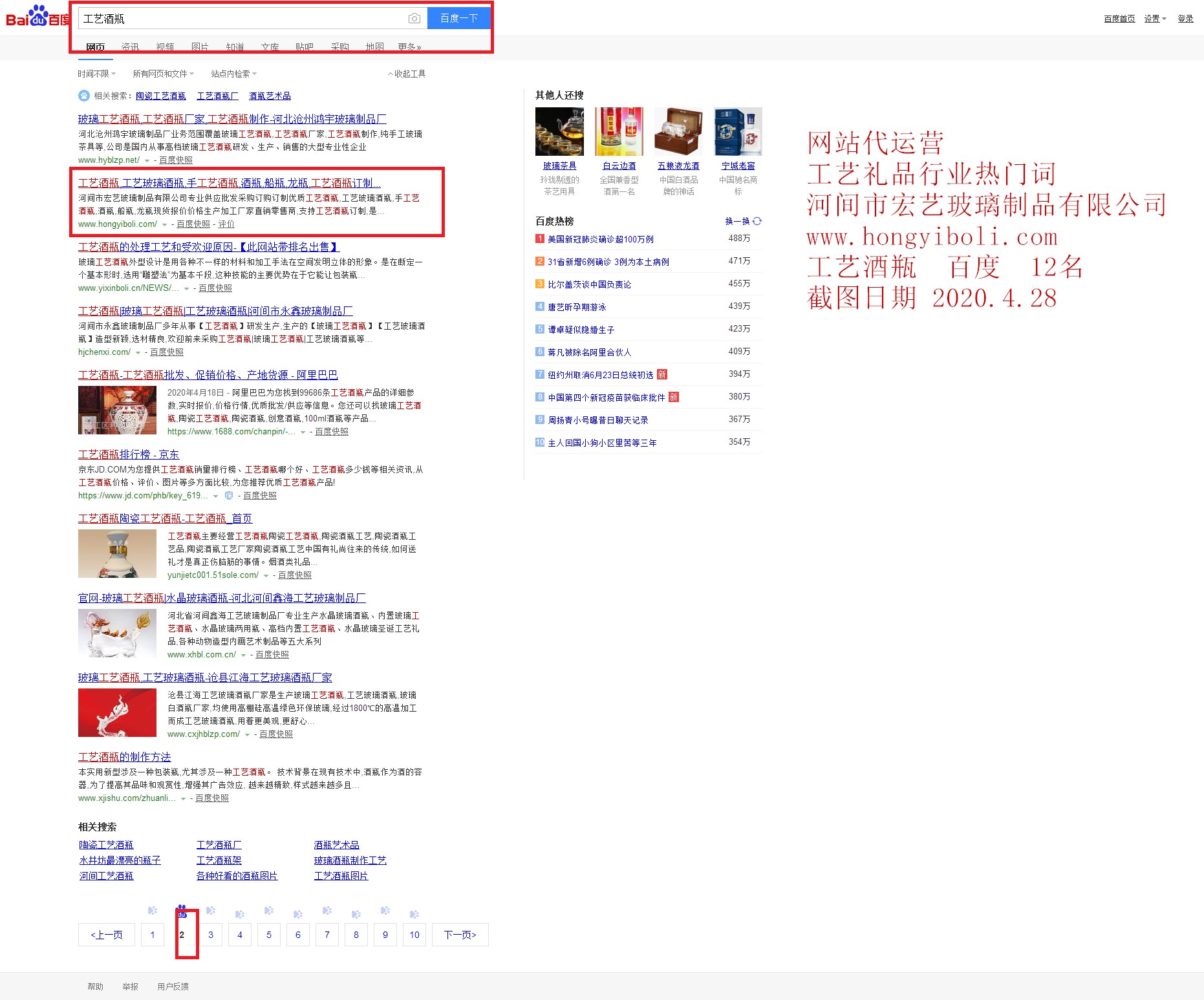
Task: Expand the 所有网页和文件 filter dropdown
Action: [163, 74]
